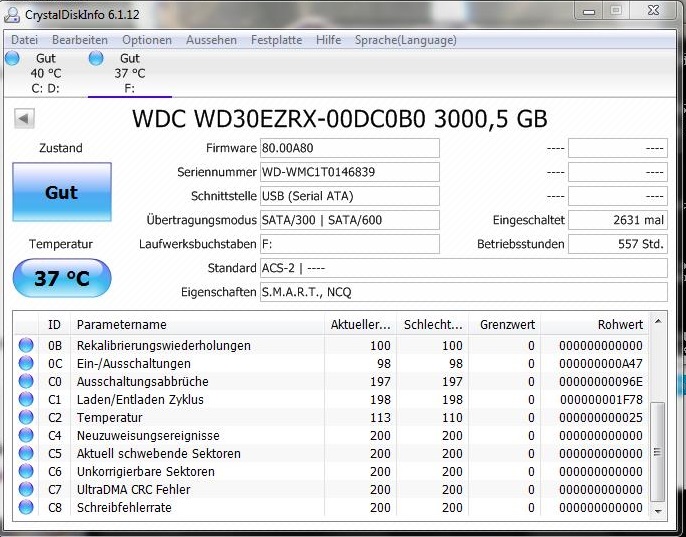Select Ein-/Ausschaltungen row
This screenshot has height=537, width=686.
331,363
